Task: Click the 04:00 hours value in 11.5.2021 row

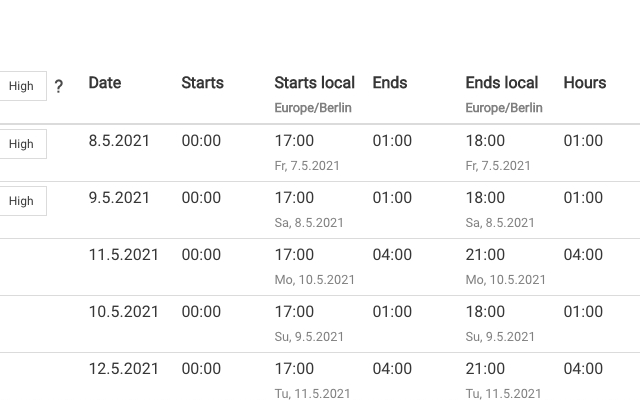Action: 583,255
